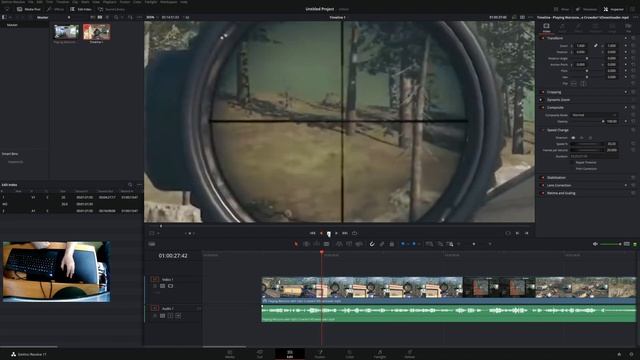The width and height of the screenshot is (640, 360).
Task: Select the Timeline 1 thumbnail in media pool
Action: pyautogui.click(x=97, y=32)
